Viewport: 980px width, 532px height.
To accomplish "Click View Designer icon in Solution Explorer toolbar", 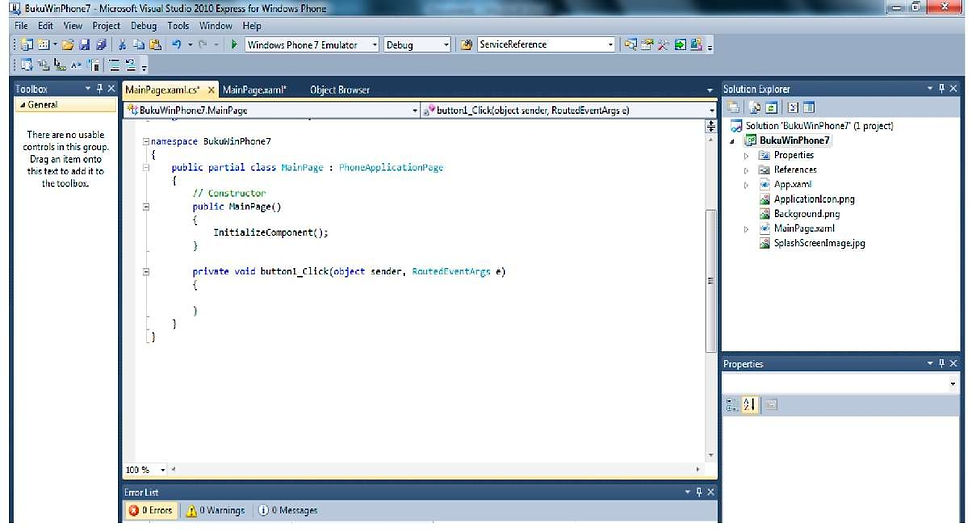I will 809,108.
